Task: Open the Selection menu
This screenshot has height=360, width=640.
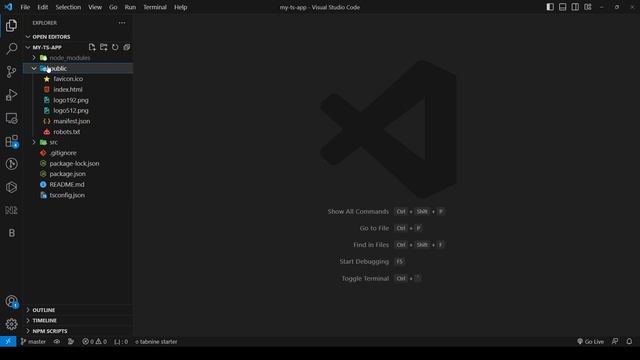Action: pos(68,7)
